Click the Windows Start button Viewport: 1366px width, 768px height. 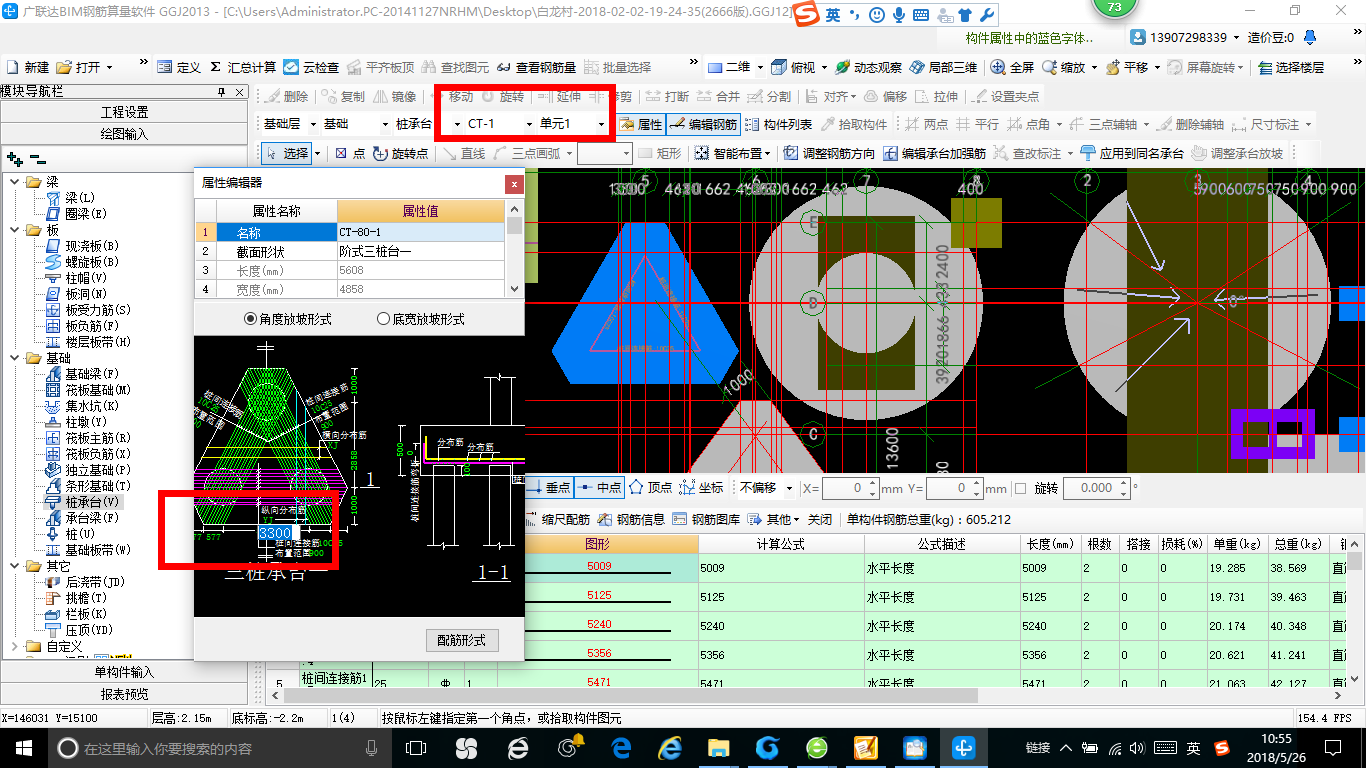point(23,748)
